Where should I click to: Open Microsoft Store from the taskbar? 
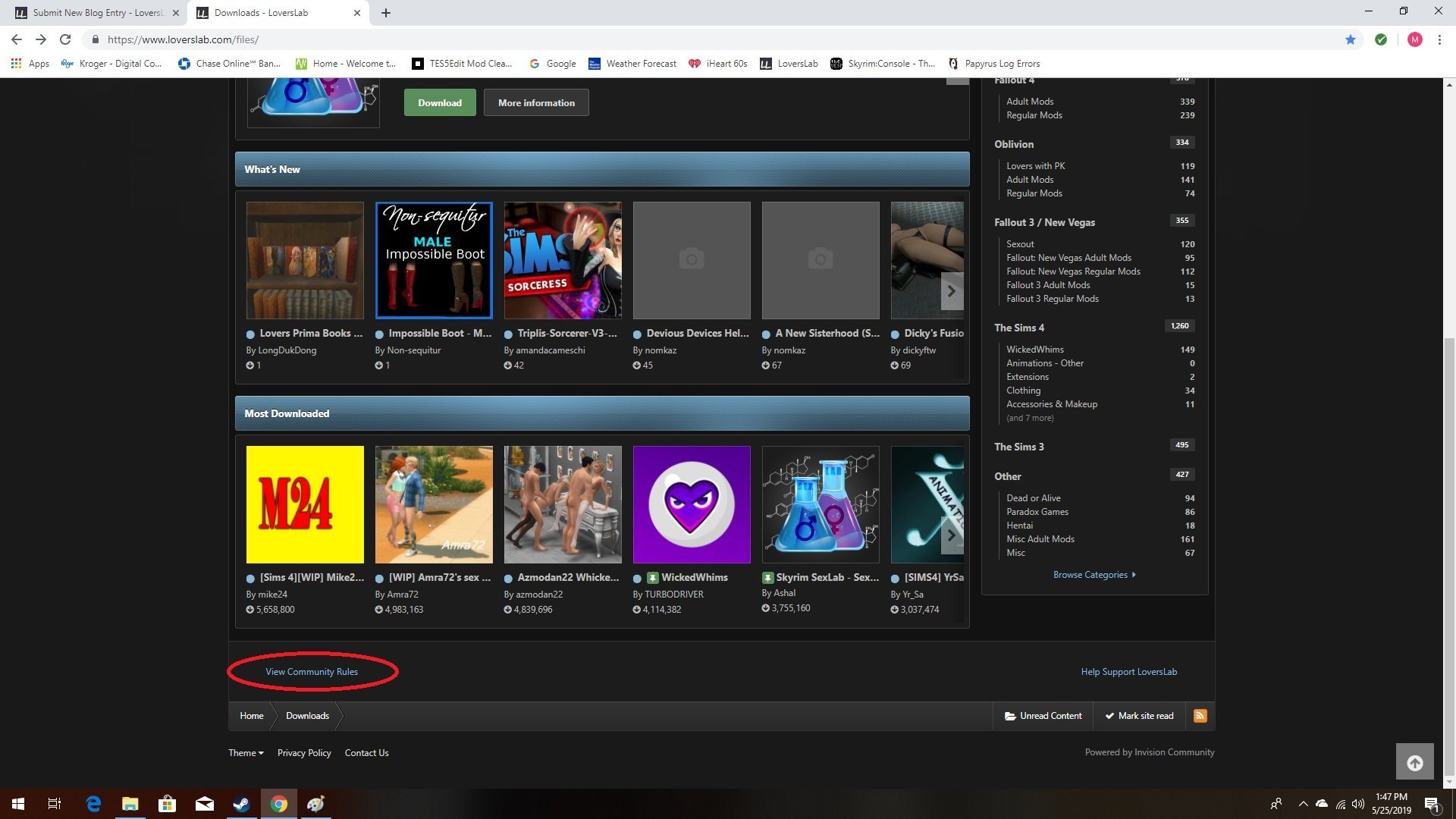point(167,804)
